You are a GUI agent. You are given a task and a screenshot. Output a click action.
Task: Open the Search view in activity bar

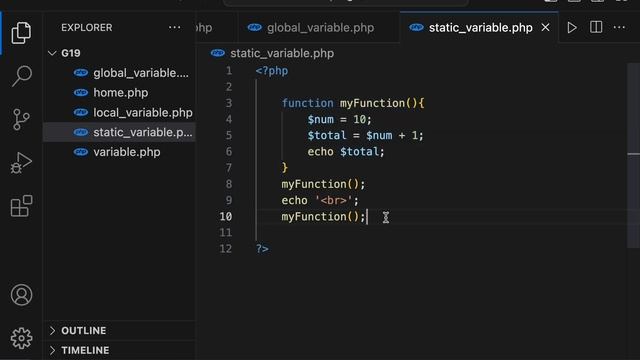(21, 76)
